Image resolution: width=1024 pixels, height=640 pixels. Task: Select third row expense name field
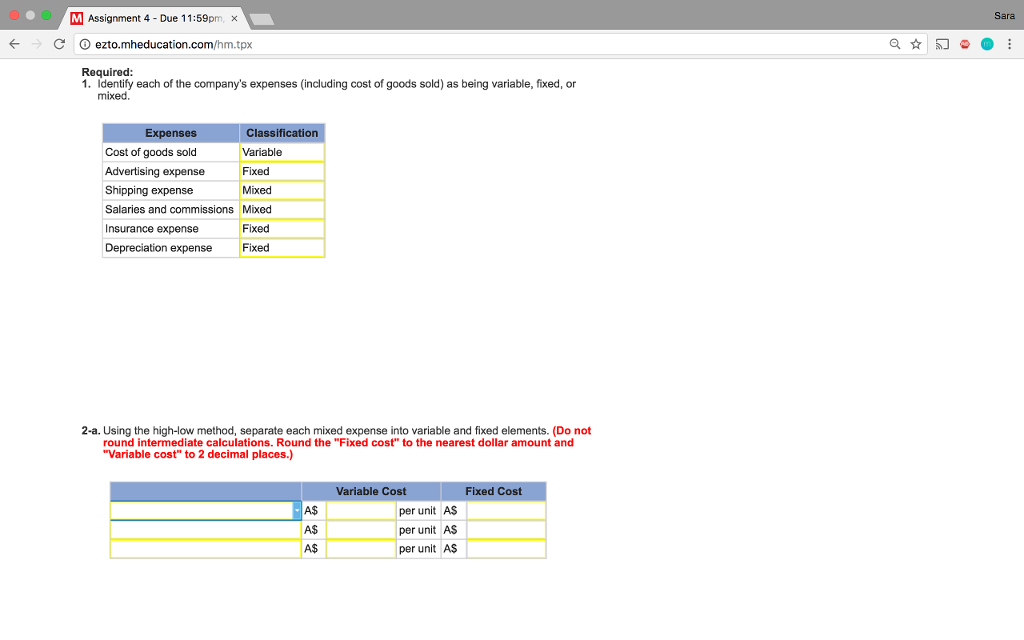click(x=206, y=549)
